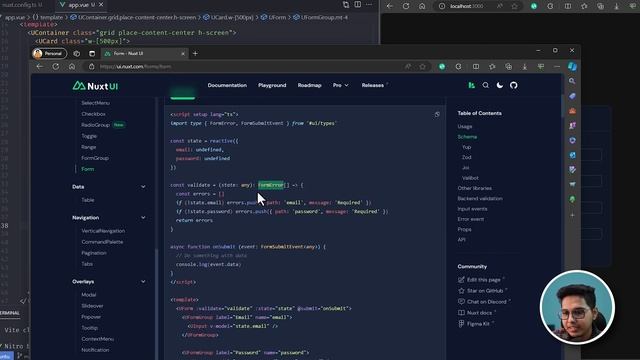Expand the Pro dropdown menu
This screenshot has height=360, width=640.
click(x=340, y=85)
